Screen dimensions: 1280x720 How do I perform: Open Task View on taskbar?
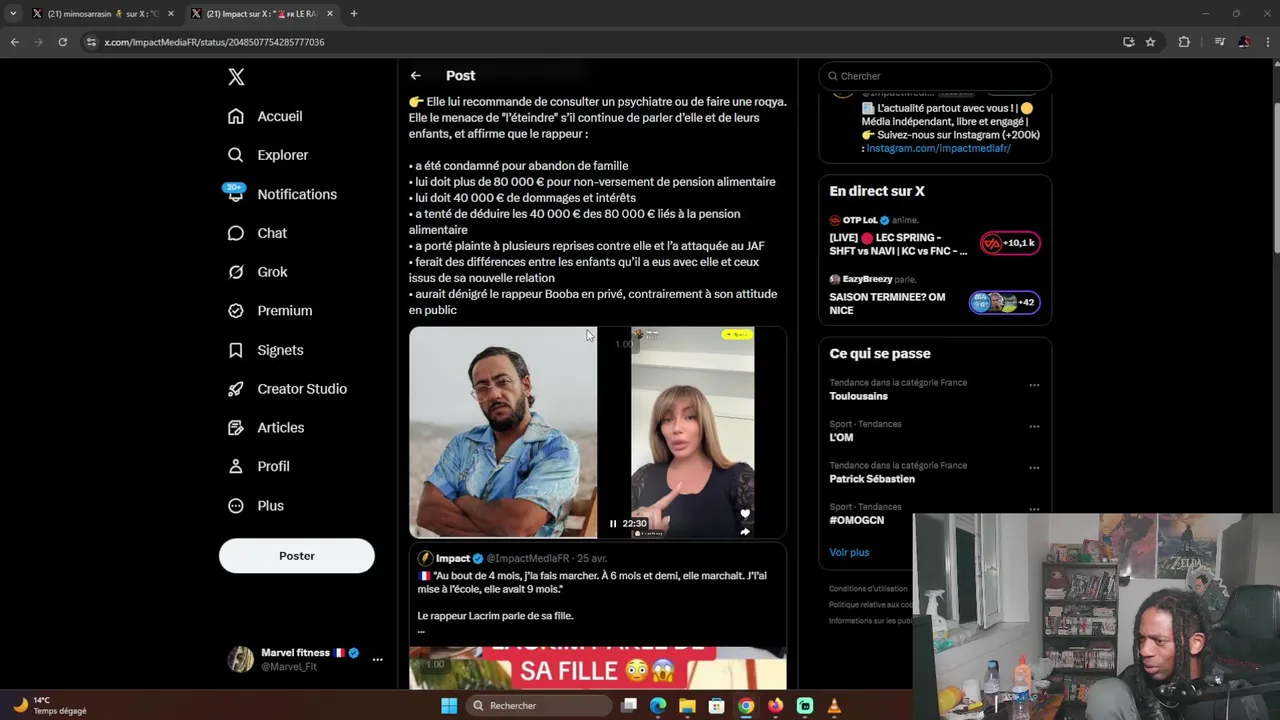[x=629, y=706]
